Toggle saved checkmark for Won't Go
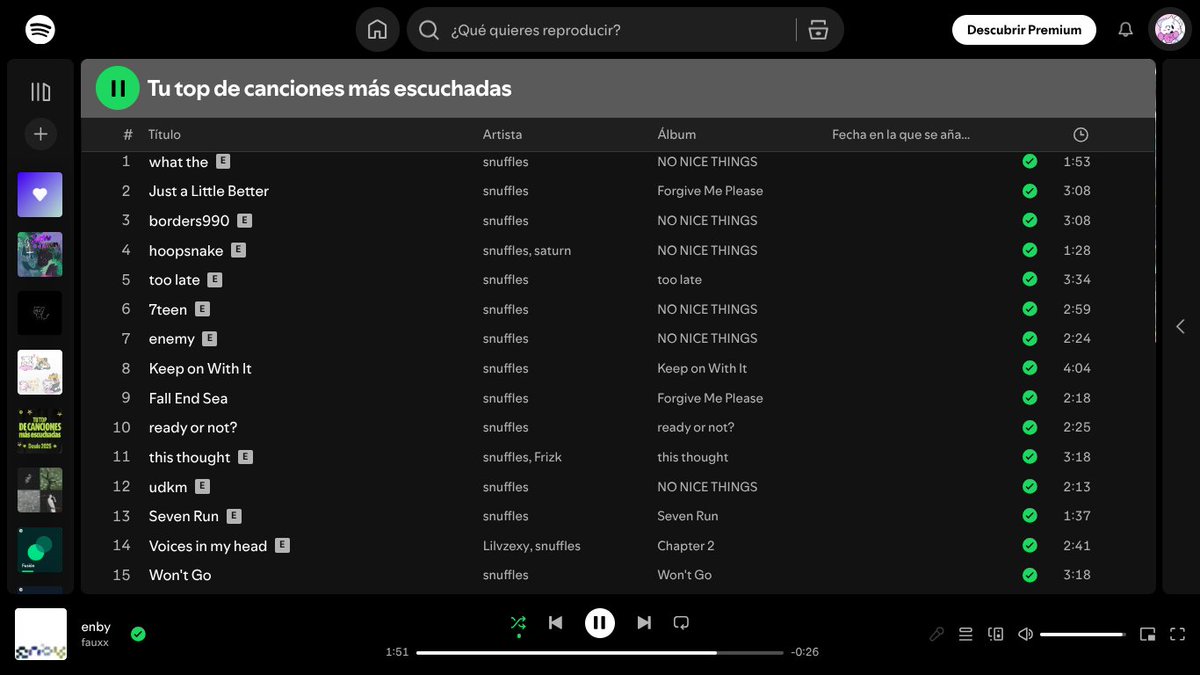This screenshot has width=1200, height=675. pyautogui.click(x=1030, y=575)
